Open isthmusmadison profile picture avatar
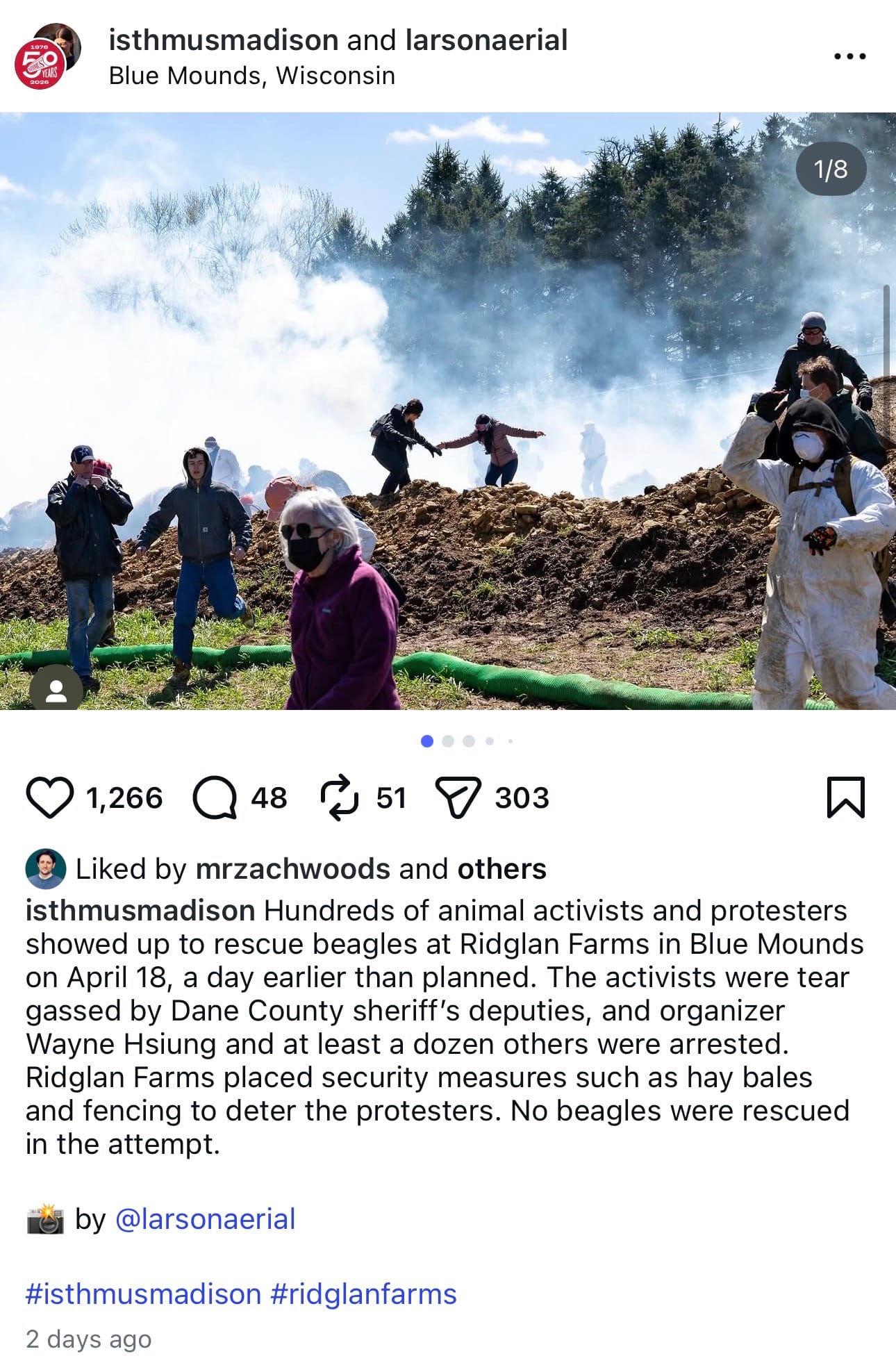The image size is (896, 1372). coord(47,56)
